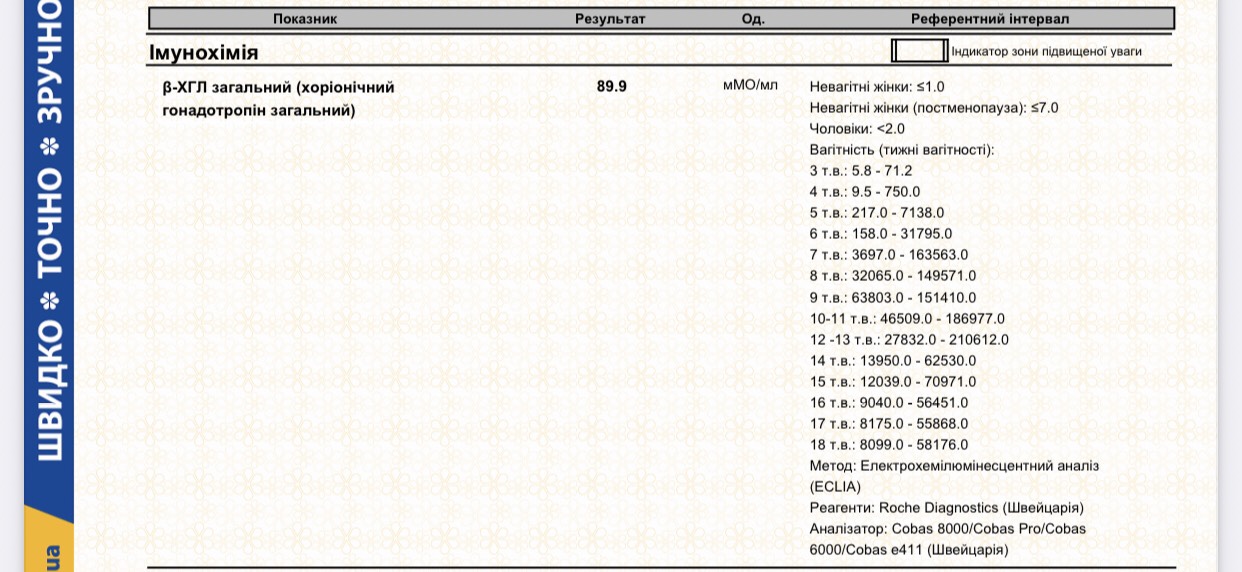Click the мМО/мл unit label
The width and height of the screenshot is (1242, 572).
coord(750,85)
